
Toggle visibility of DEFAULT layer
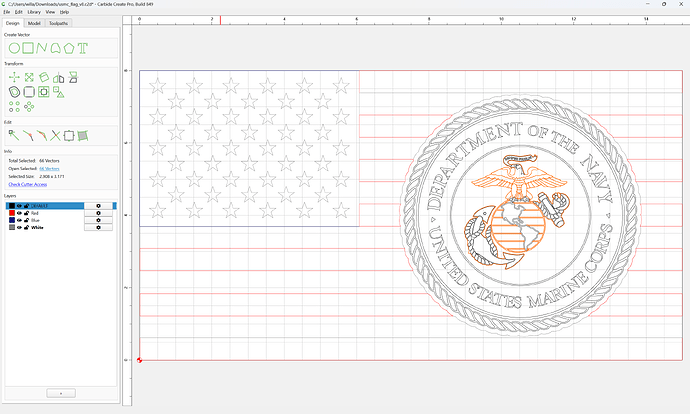pyautogui.click(x=19, y=206)
